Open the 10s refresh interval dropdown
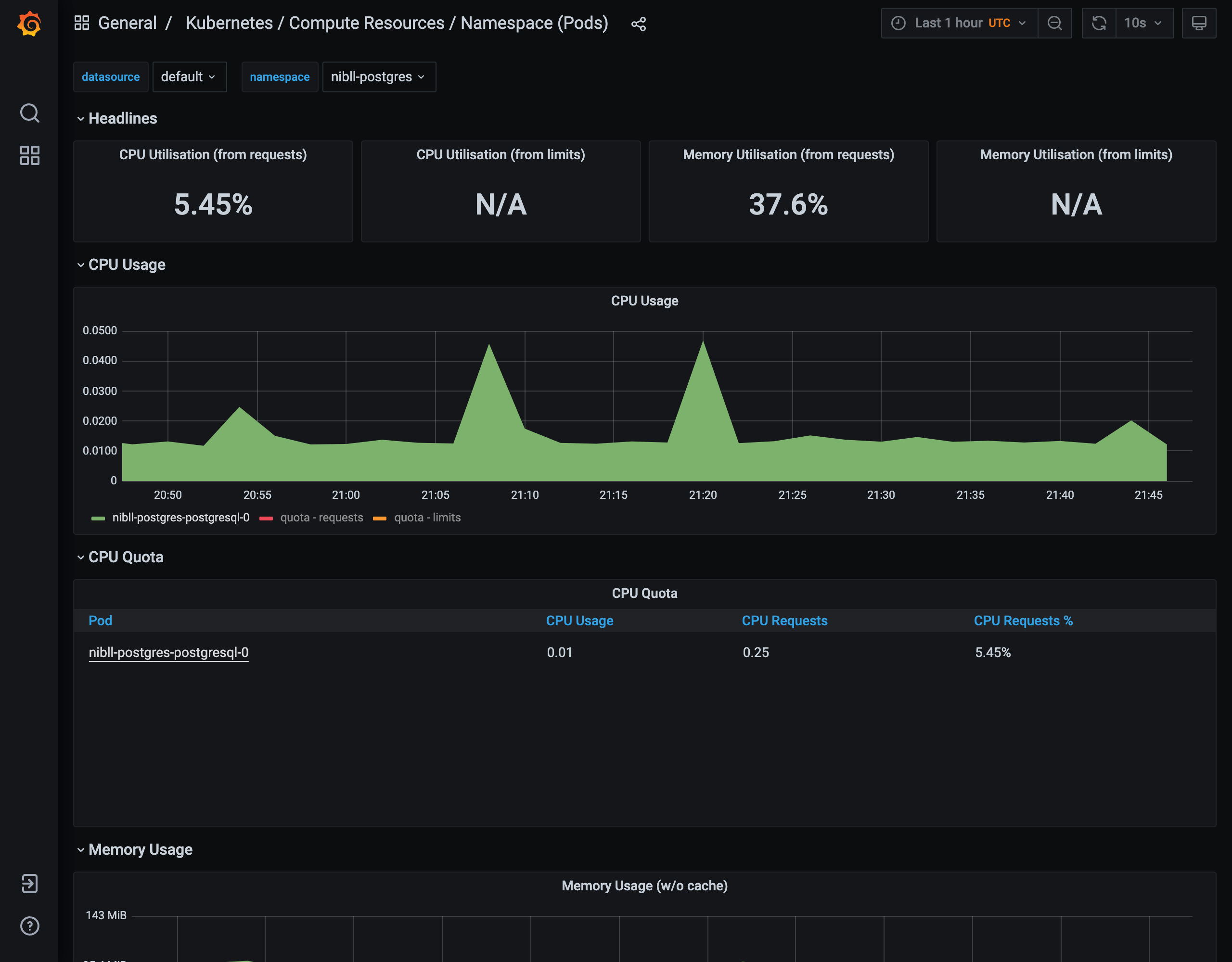The height and width of the screenshot is (962, 1232). point(1143,23)
